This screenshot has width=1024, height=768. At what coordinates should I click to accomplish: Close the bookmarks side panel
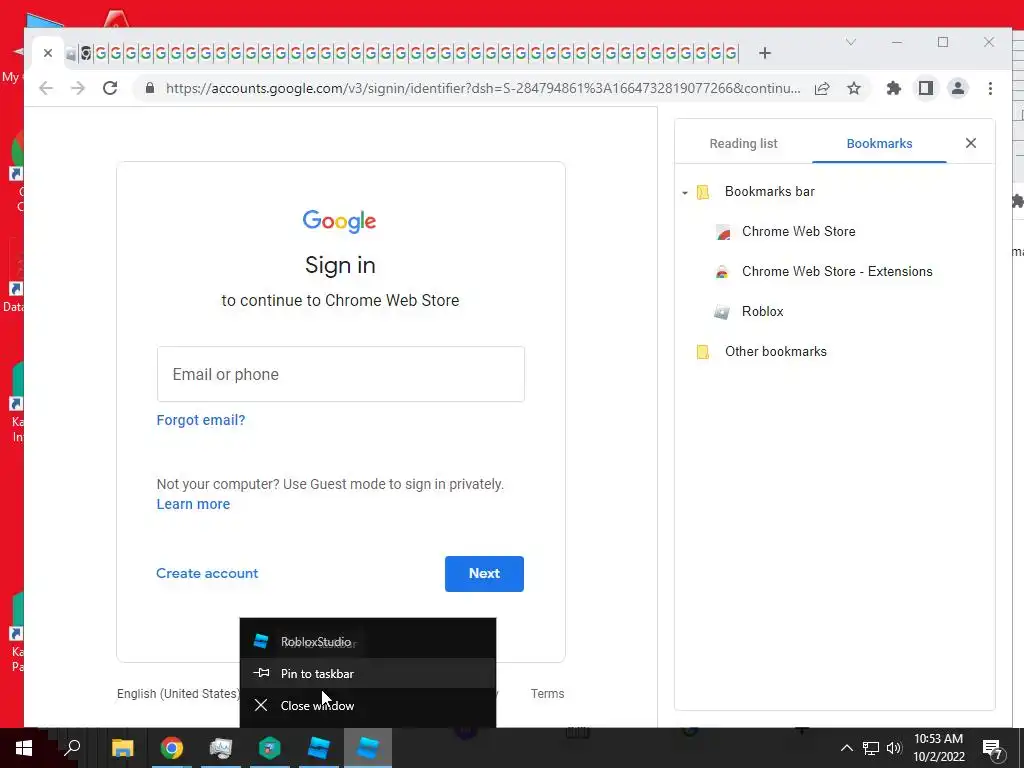click(x=970, y=143)
